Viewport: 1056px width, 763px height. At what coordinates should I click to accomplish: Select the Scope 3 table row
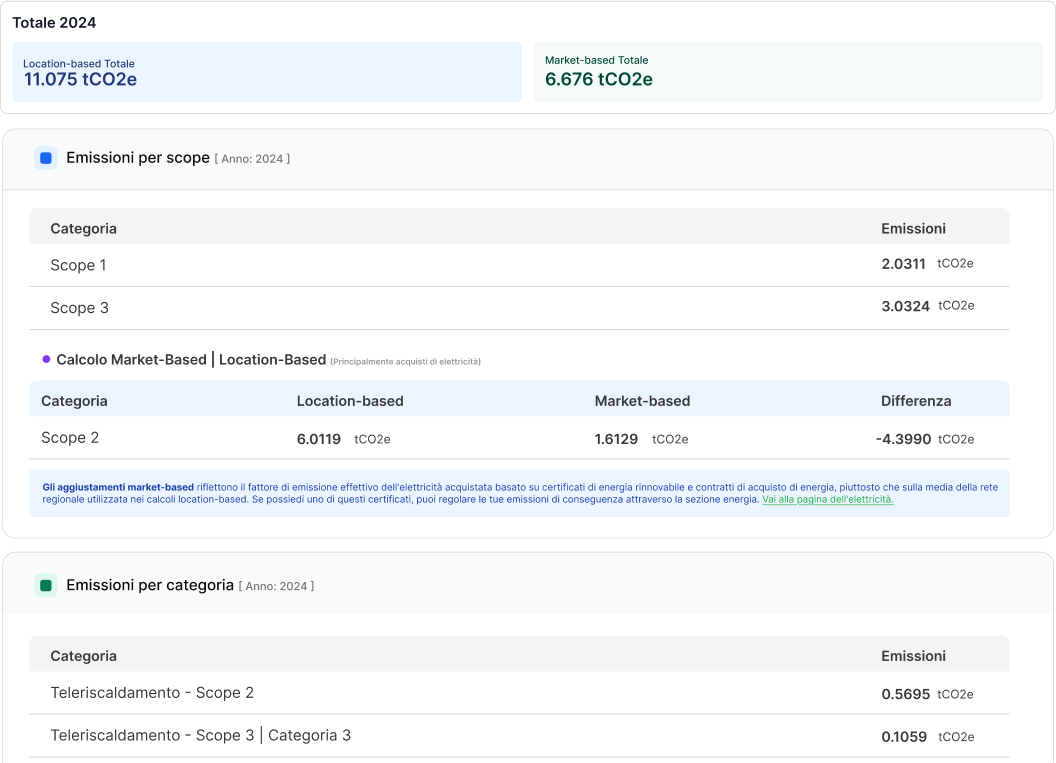(400, 307)
